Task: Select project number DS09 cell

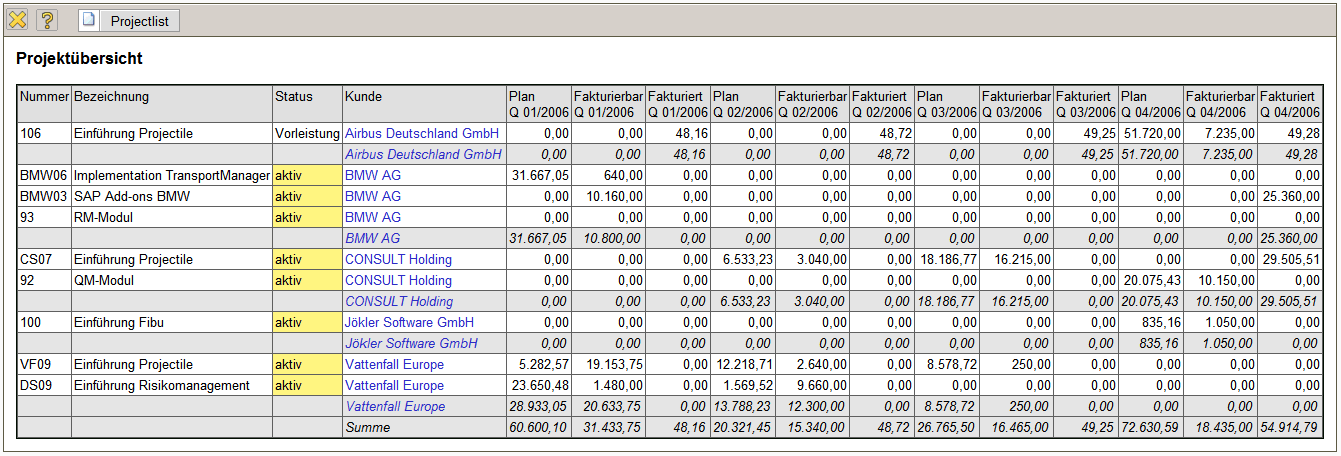Action: (44, 385)
